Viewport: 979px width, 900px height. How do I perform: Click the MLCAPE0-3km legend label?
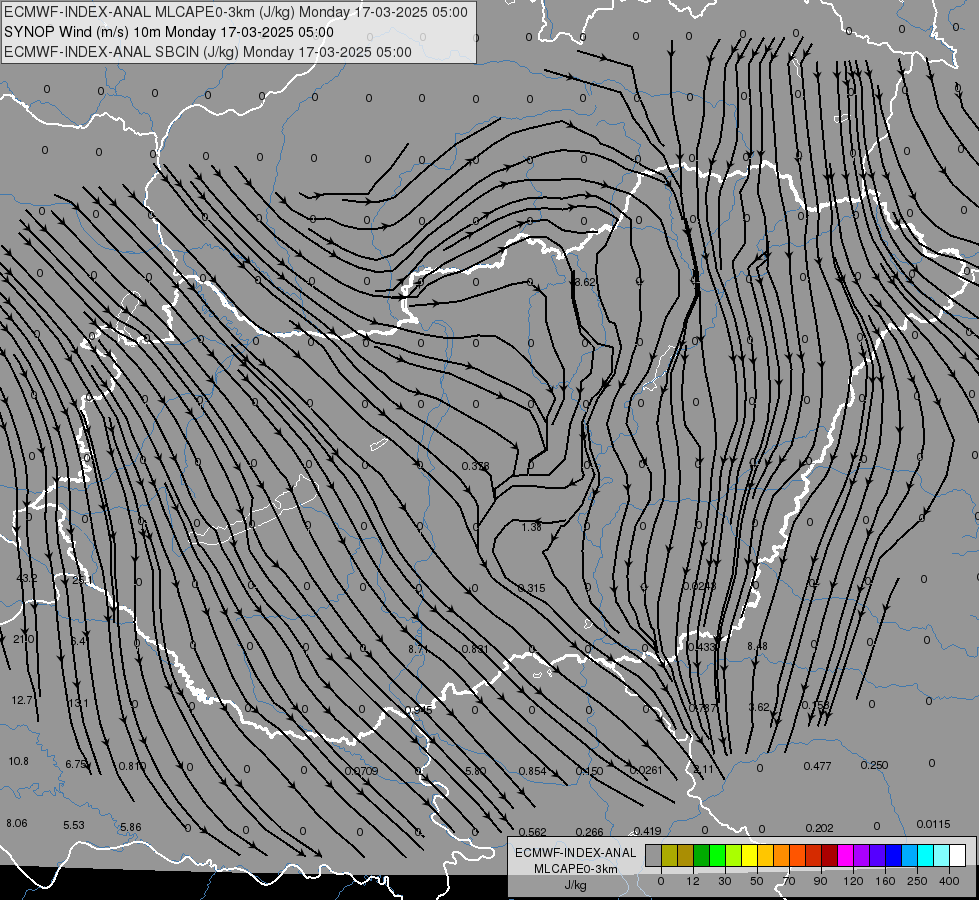[x=576, y=869]
